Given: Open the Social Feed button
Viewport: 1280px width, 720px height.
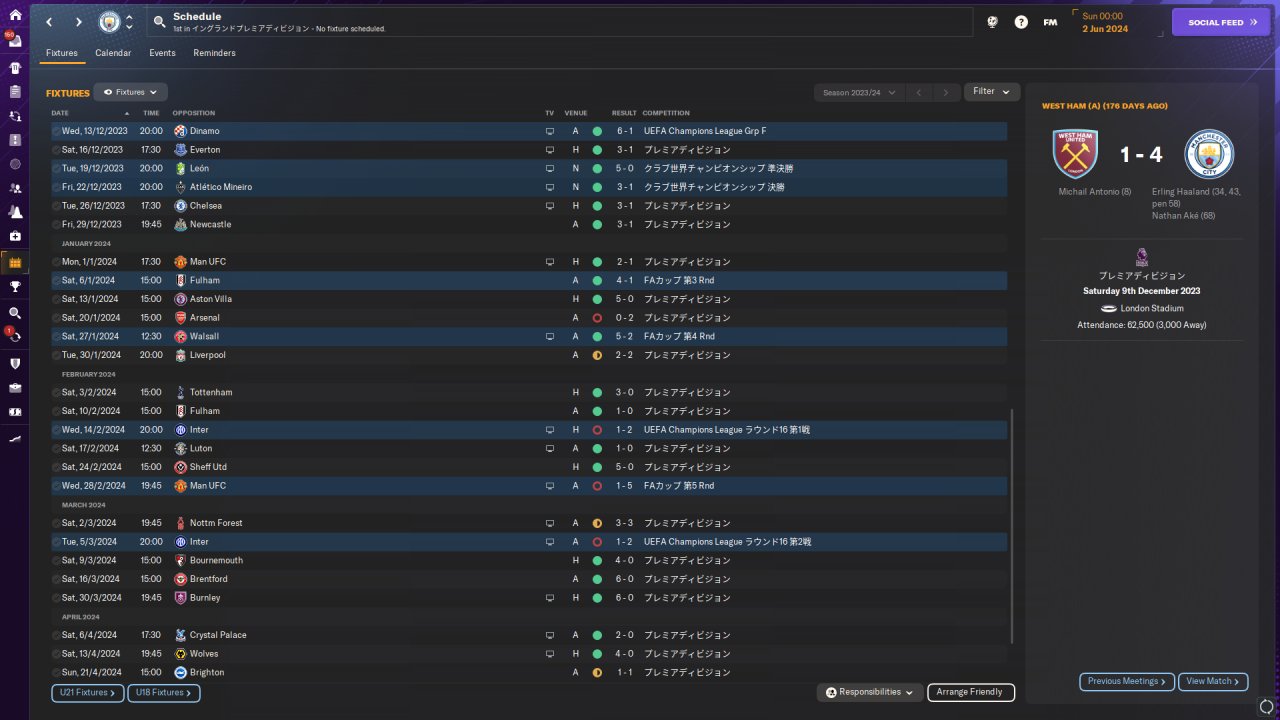Looking at the screenshot, I should [1221, 22].
